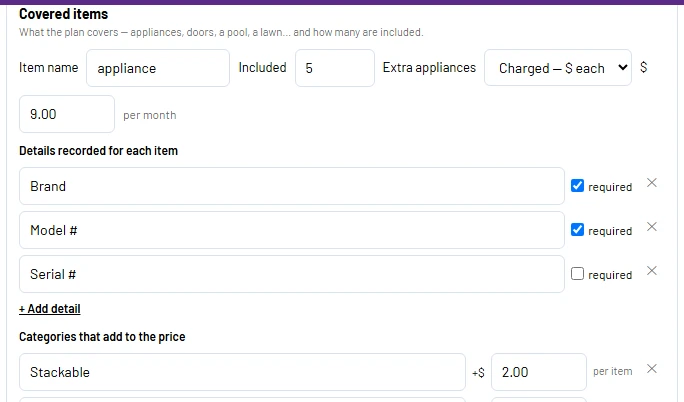Edit the Stackable 2.00 price field

tap(539, 372)
